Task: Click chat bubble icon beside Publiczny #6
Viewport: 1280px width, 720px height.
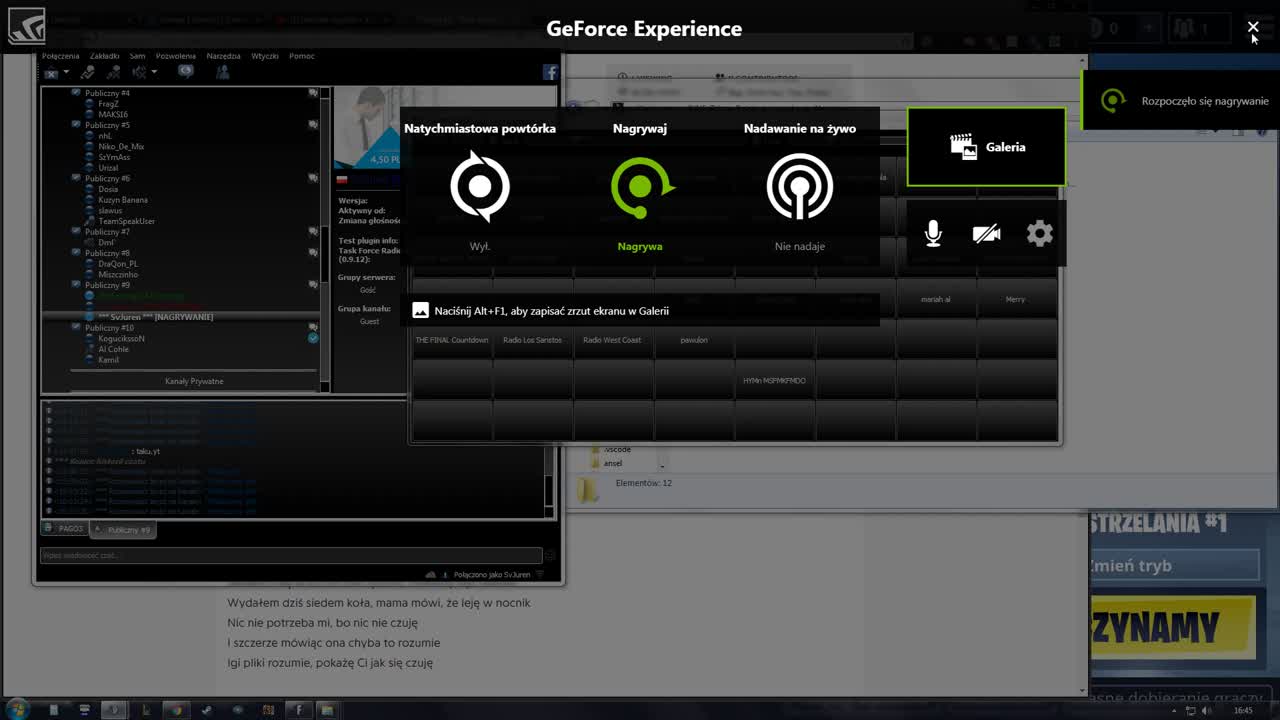Action: click(313, 178)
